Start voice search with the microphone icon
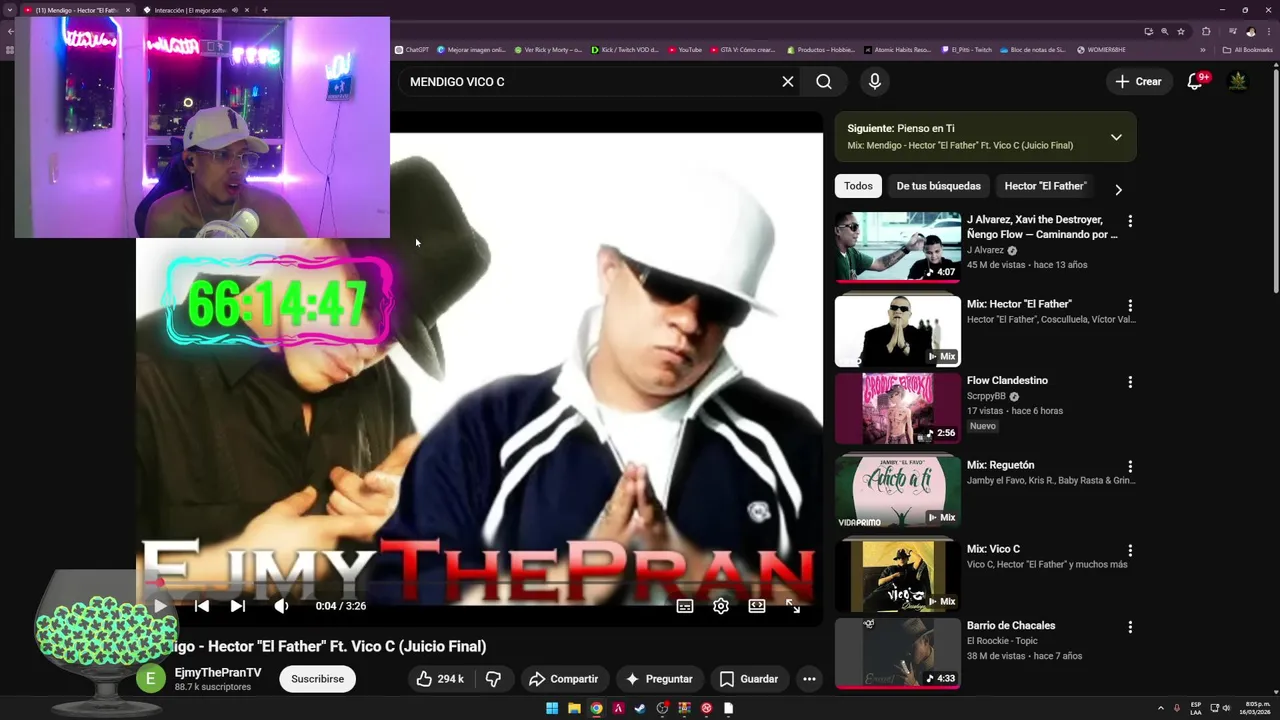The height and width of the screenshot is (720, 1280). tap(875, 82)
